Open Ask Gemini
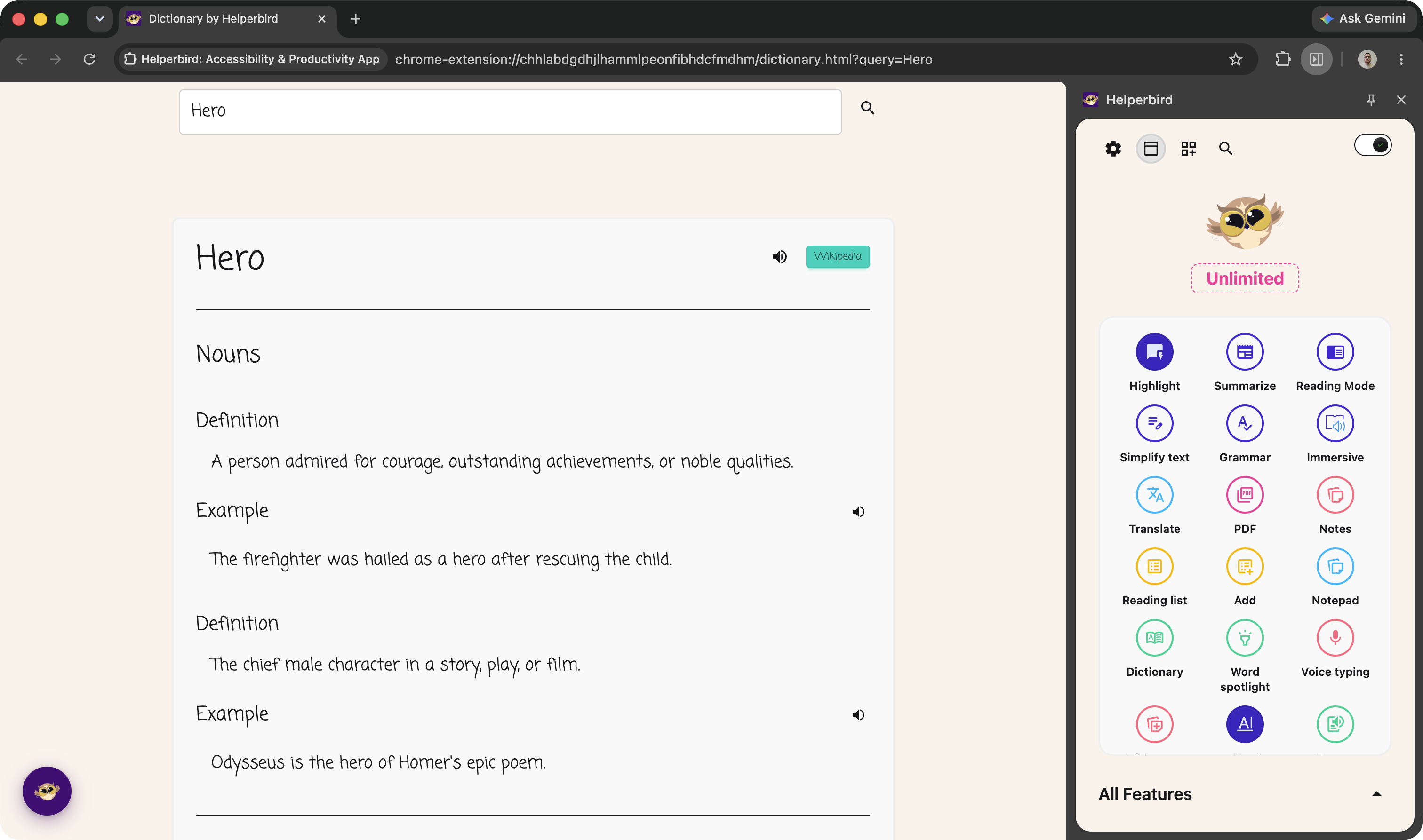Screen dimensions: 1423x840 [x=1365, y=19]
